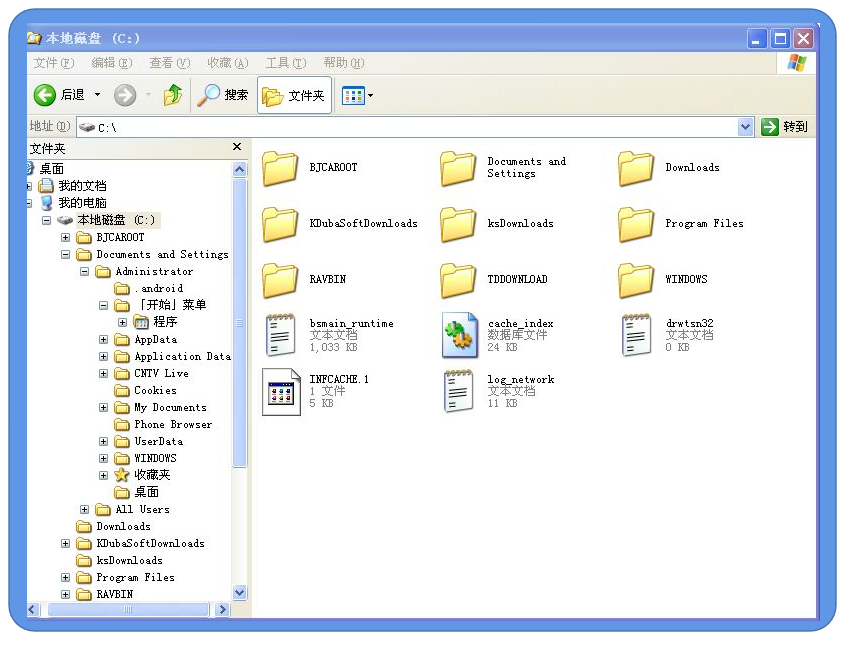
Task: Expand the 程序 tree node
Action: [123, 322]
